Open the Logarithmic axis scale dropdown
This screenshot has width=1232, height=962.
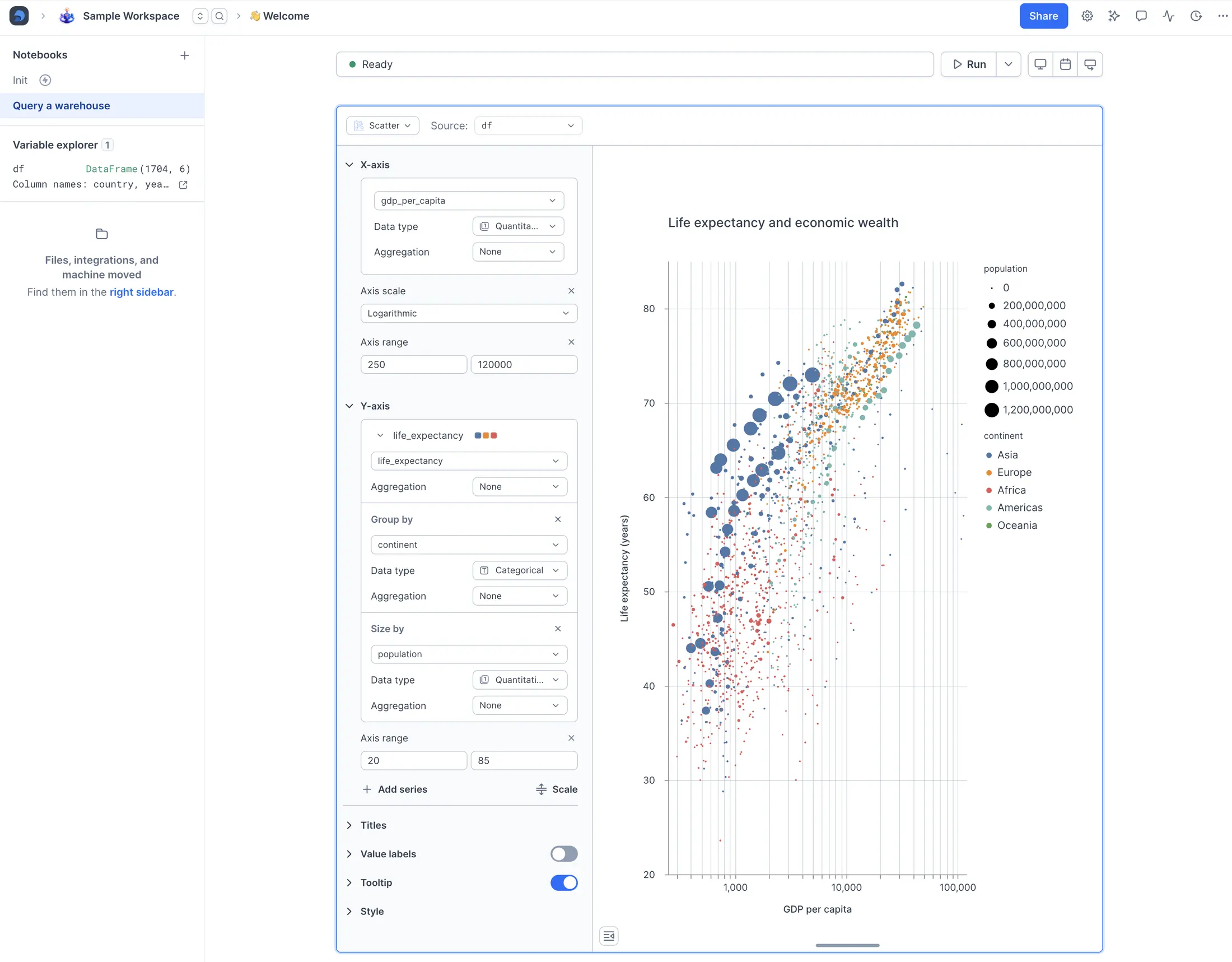click(468, 313)
